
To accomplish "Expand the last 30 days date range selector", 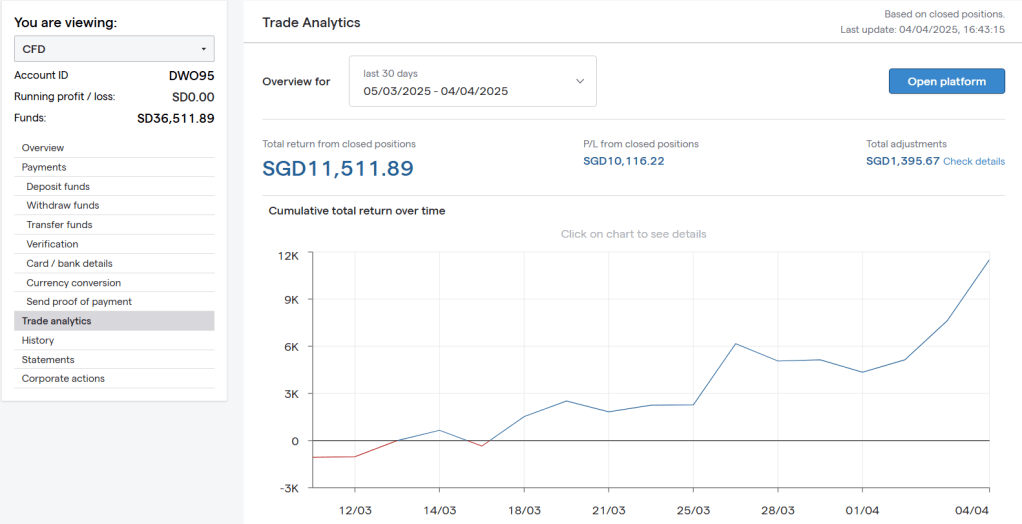I will (x=472, y=81).
